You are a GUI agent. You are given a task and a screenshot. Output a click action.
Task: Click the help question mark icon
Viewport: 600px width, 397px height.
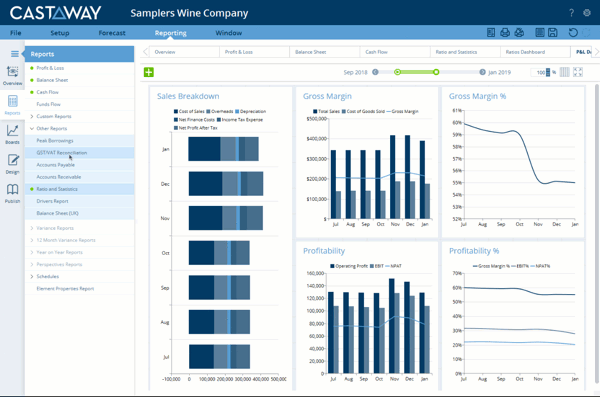(x=571, y=13)
